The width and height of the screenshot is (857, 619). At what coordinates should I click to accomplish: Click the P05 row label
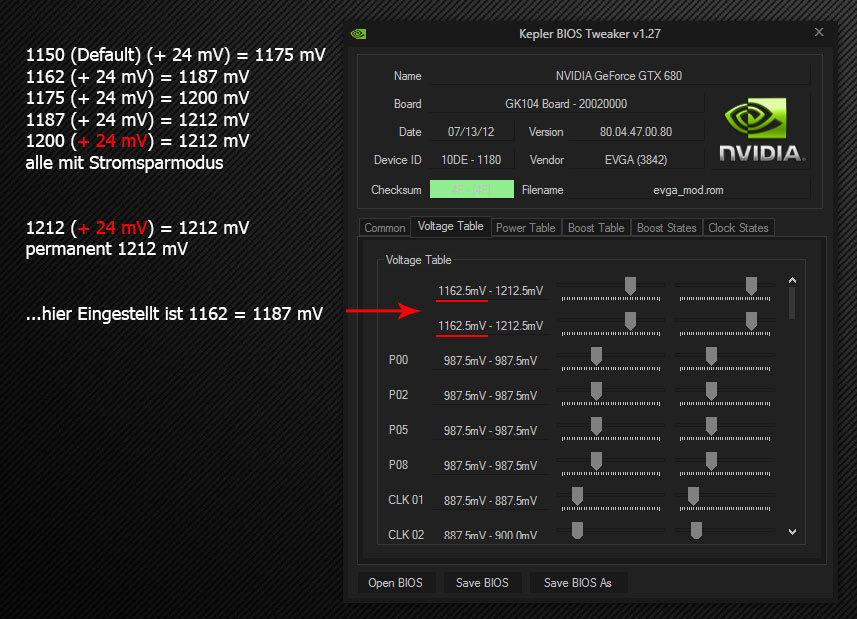click(x=398, y=430)
